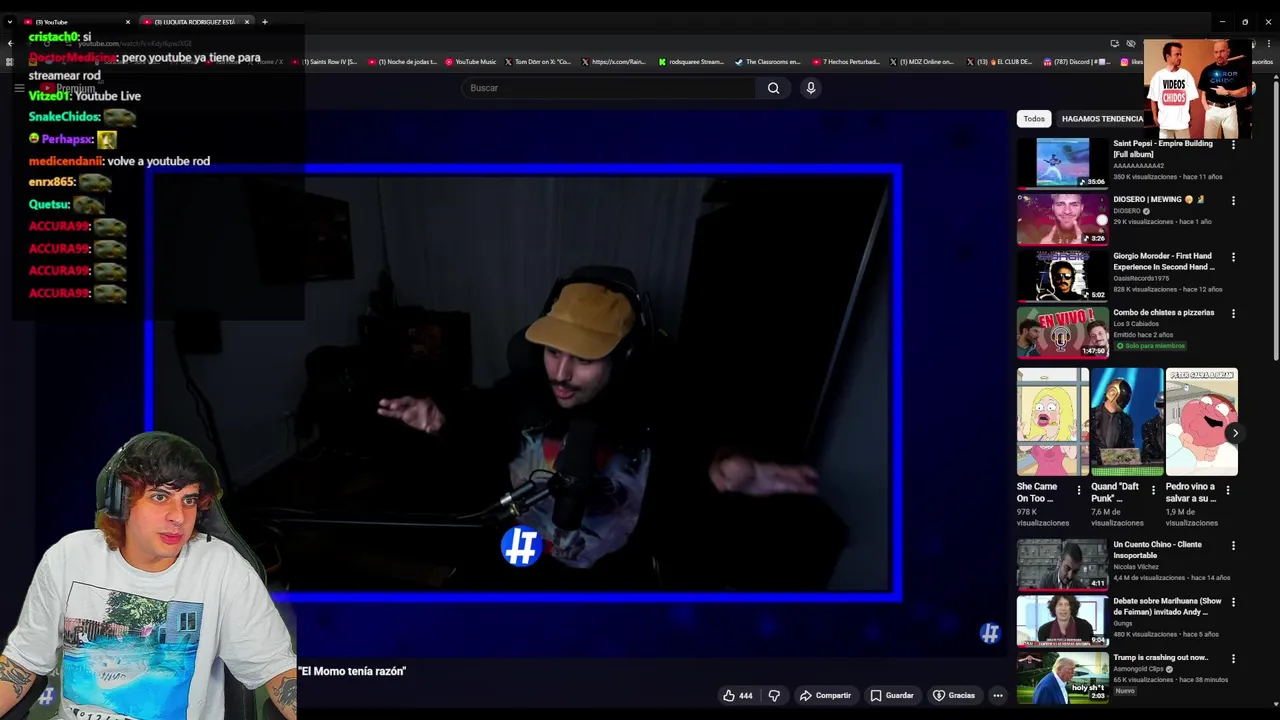The image size is (1280, 720).
Task: Open options for Saint Pepsi video
Action: 1233,145
